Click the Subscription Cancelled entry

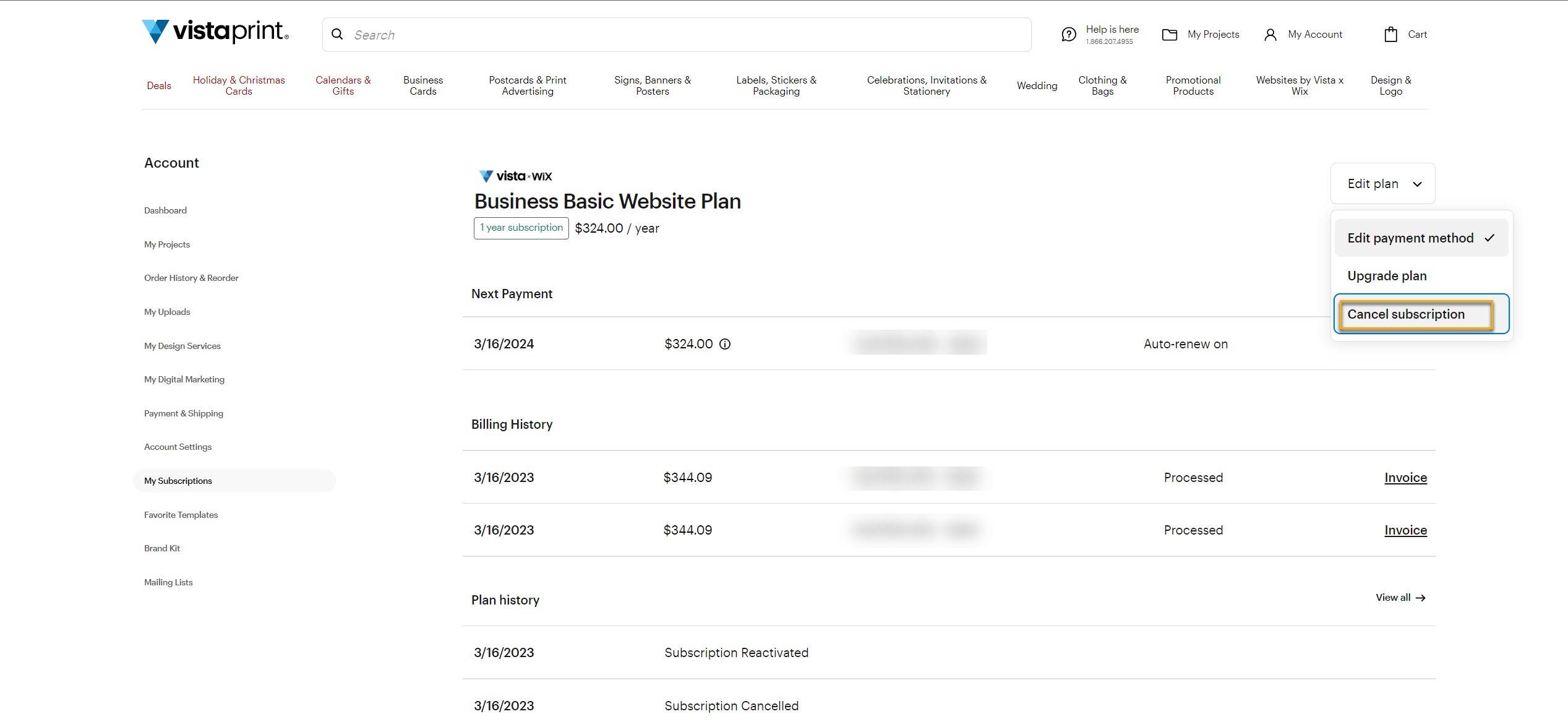[x=731, y=706]
